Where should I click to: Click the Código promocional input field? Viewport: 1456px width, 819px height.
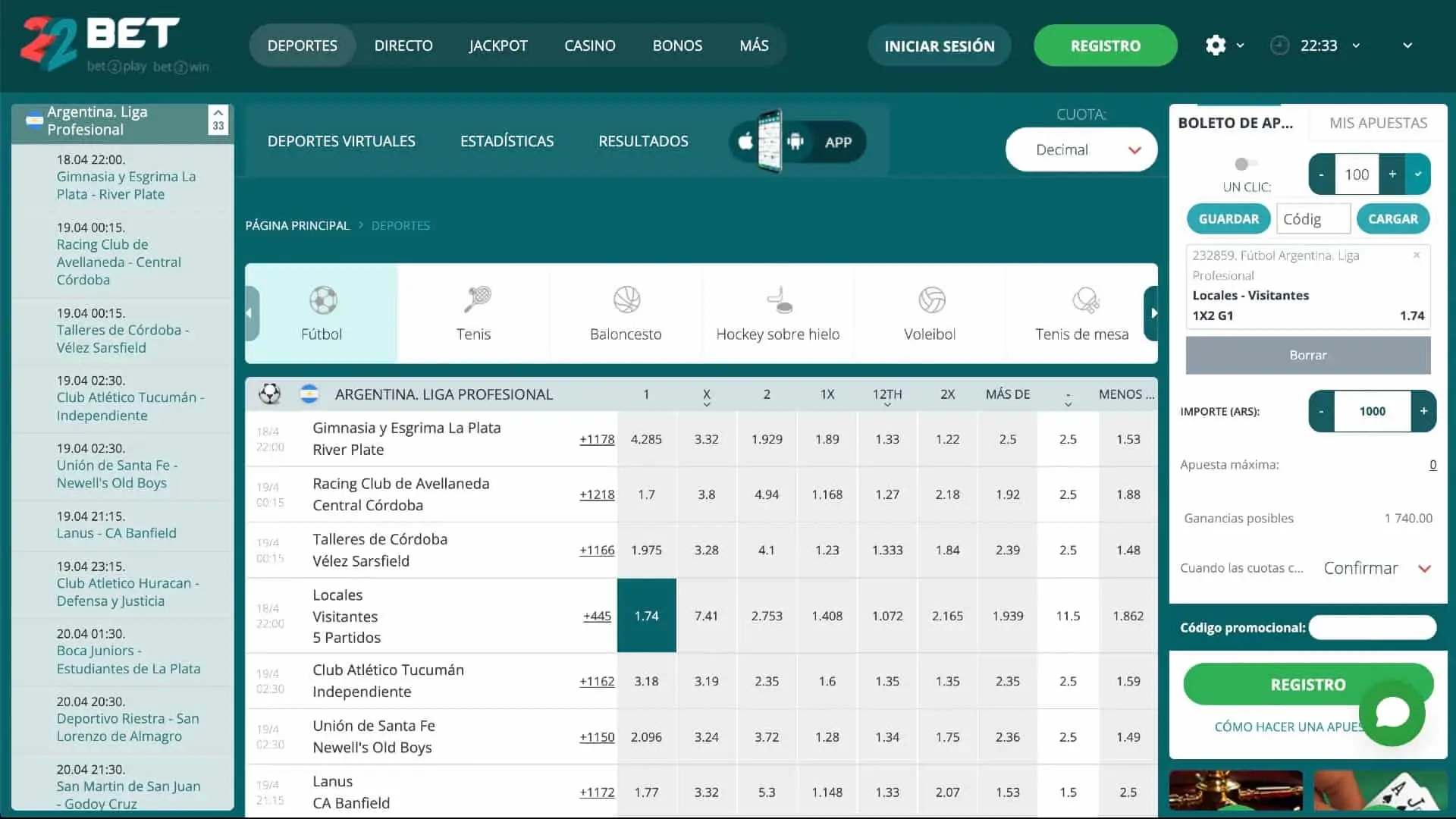coord(1373,627)
